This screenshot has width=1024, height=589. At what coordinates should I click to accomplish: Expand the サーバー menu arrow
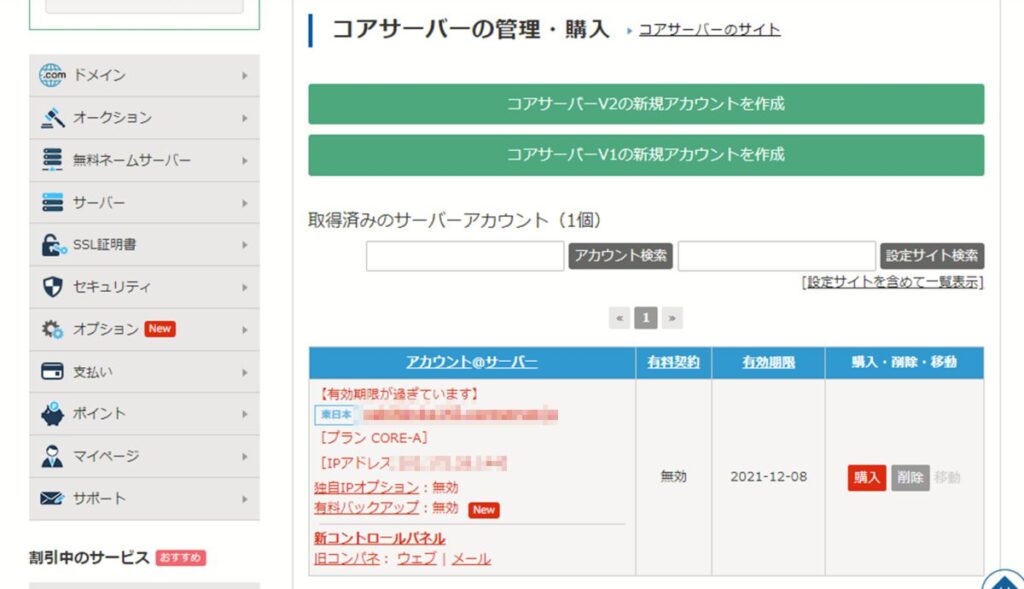[245, 203]
